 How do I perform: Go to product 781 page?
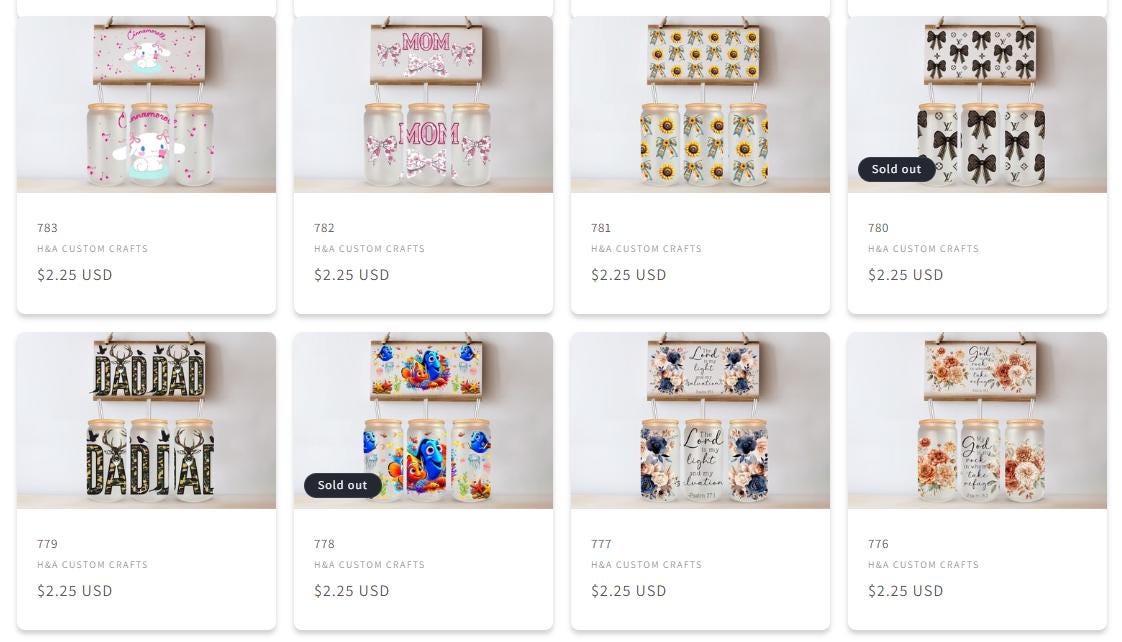[601, 228]
